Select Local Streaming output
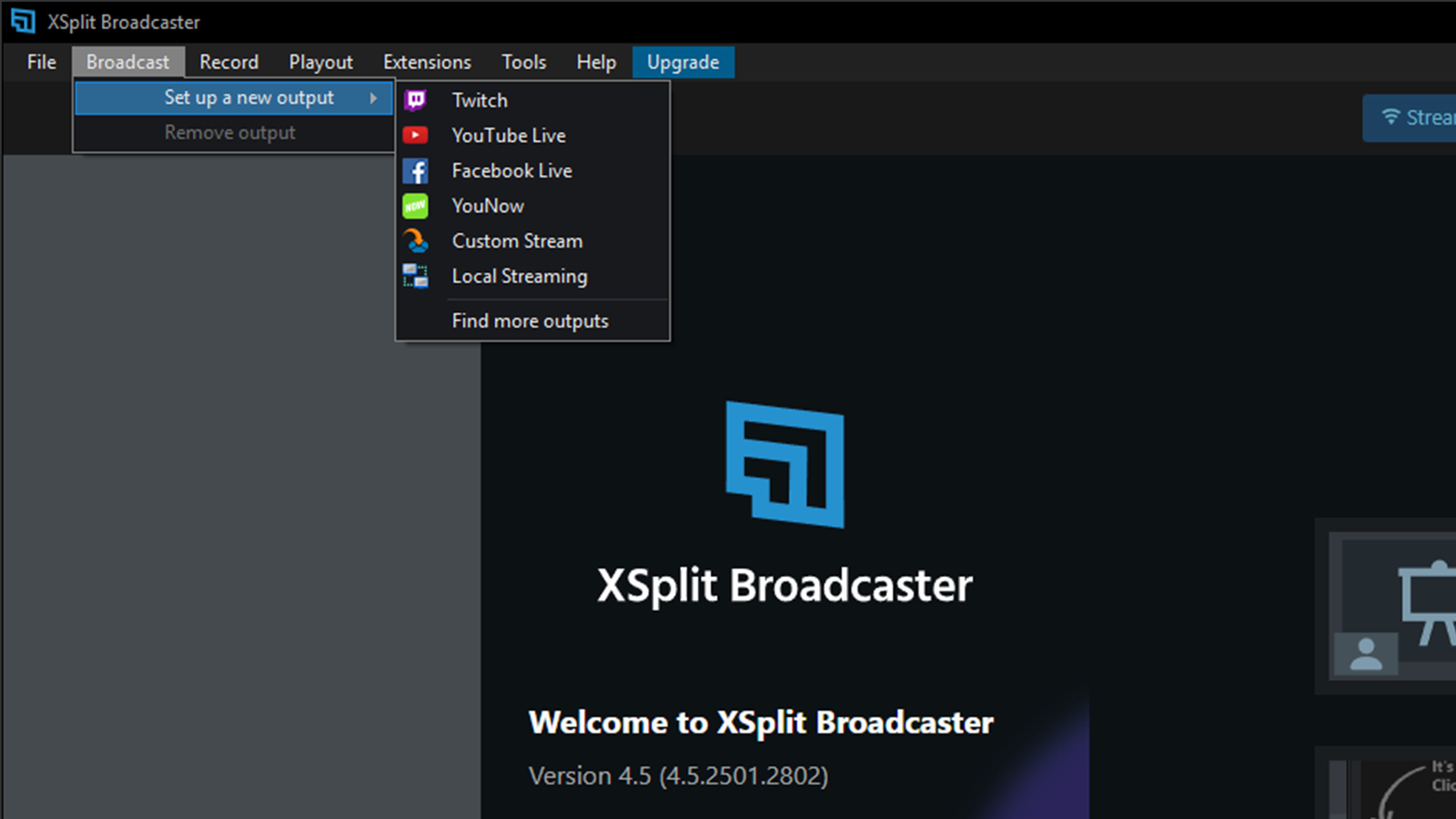The width and height of the screenshot is (1456, 819). tap(520, 276)
